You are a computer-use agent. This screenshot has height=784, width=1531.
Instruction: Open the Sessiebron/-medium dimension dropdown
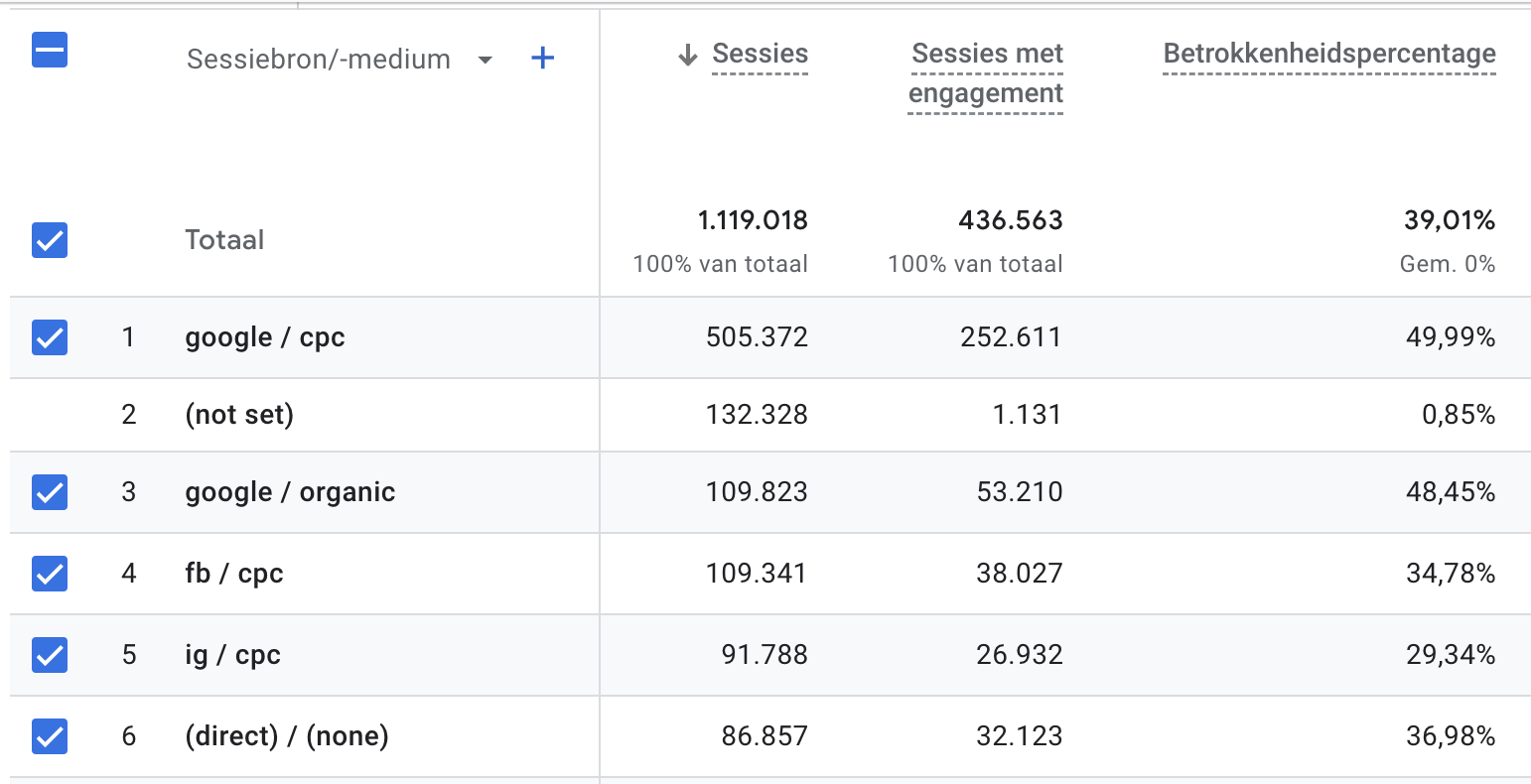point(486,60)
